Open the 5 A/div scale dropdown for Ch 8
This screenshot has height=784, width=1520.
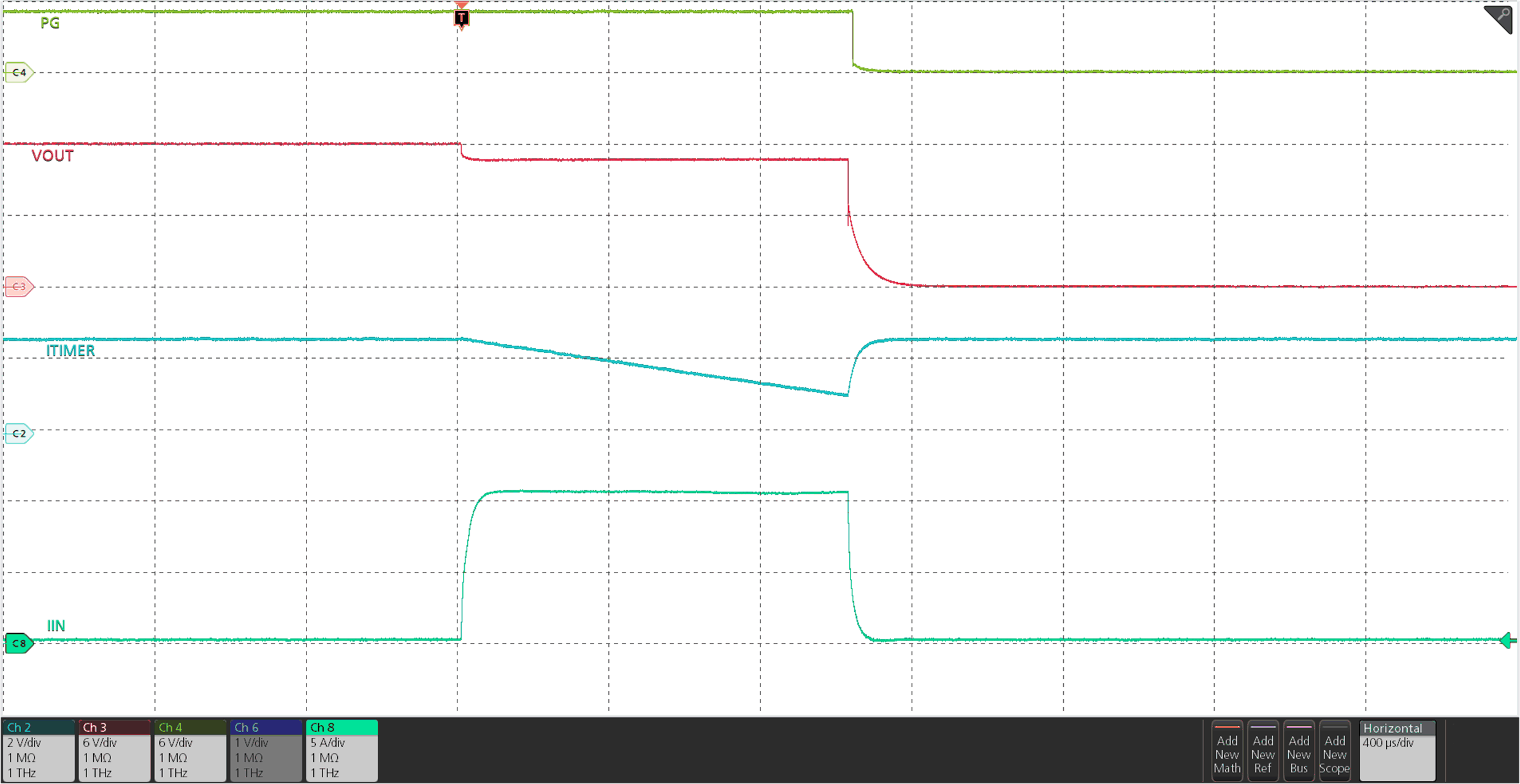pos(327,742)
